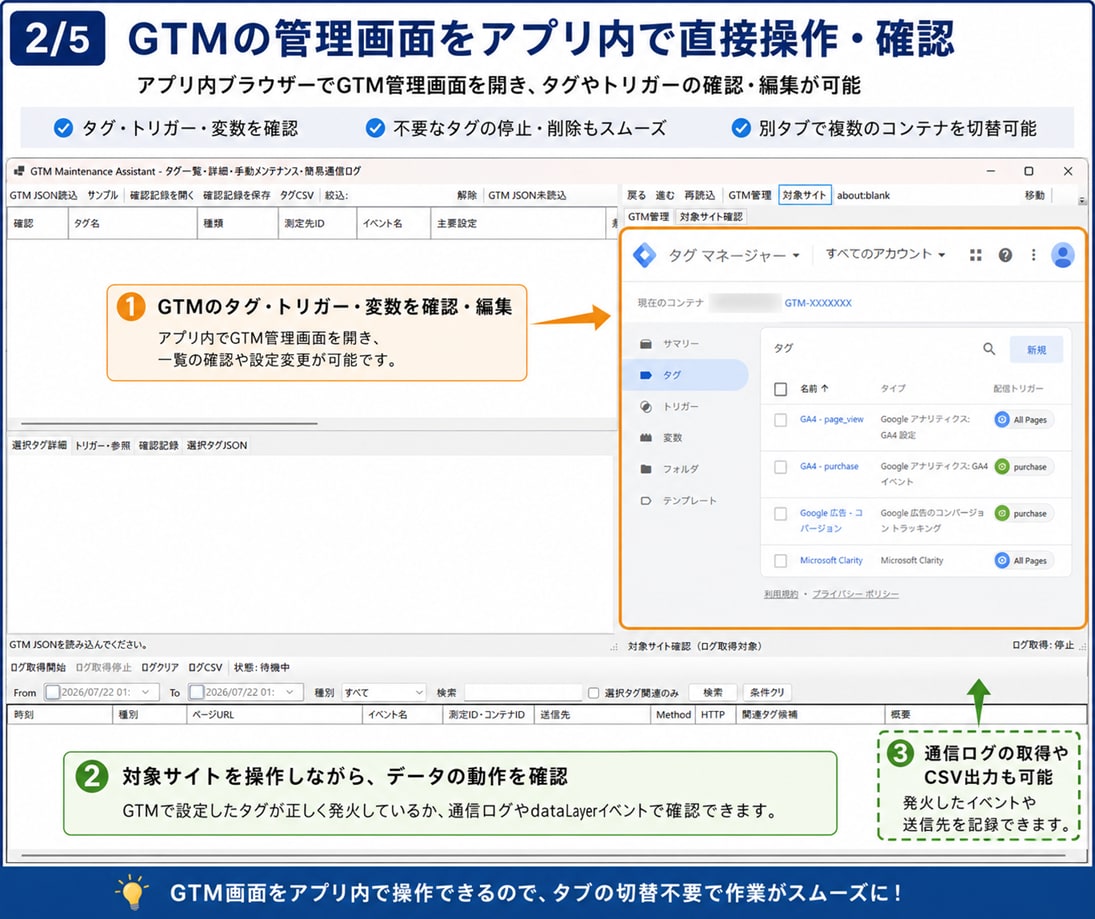Check the Microsoft Clarity row checkbox
This screenshot has height=919, width=1095.
pos(781,560)
